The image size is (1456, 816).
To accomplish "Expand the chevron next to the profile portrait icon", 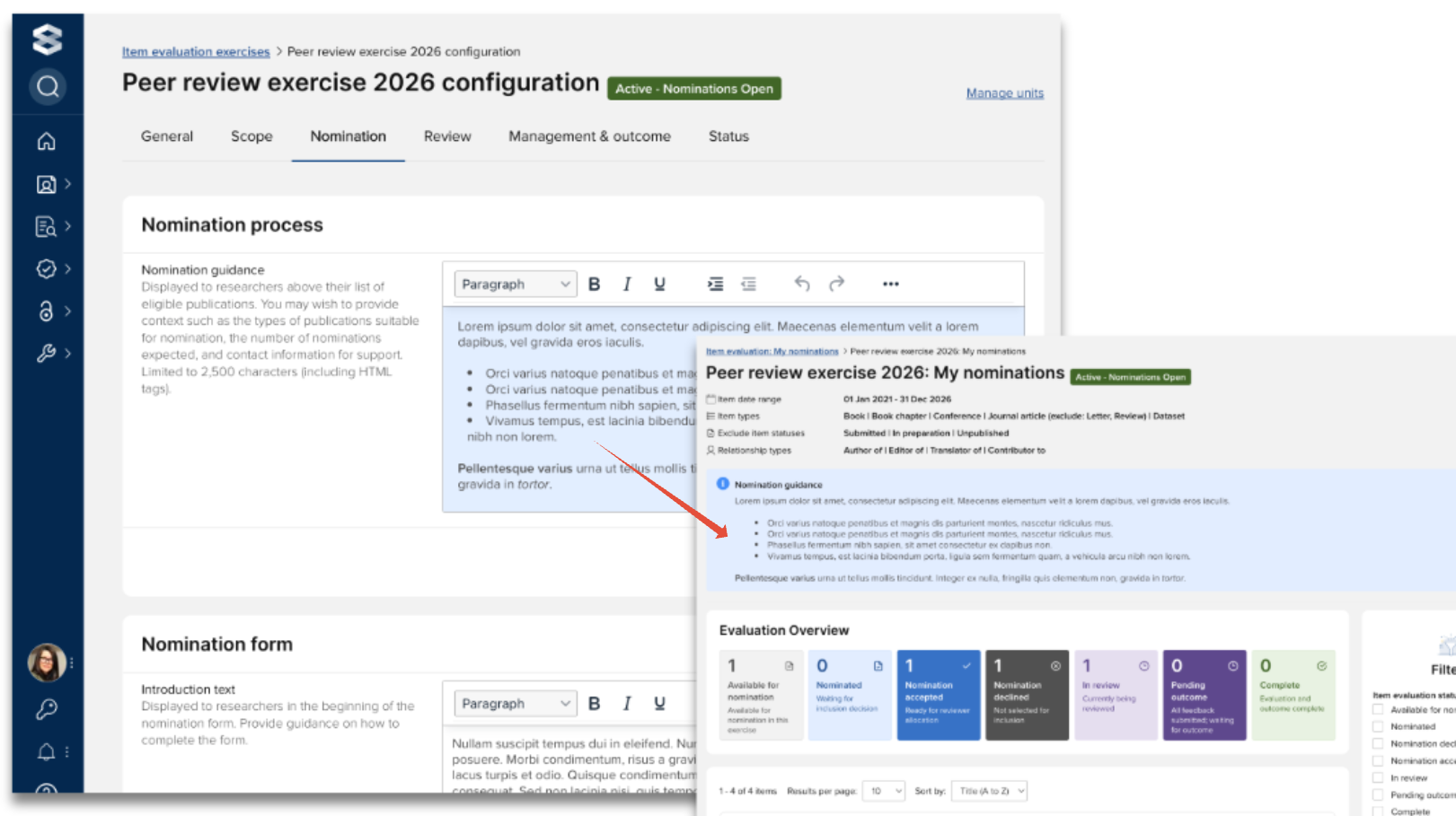I will (68, 184).
